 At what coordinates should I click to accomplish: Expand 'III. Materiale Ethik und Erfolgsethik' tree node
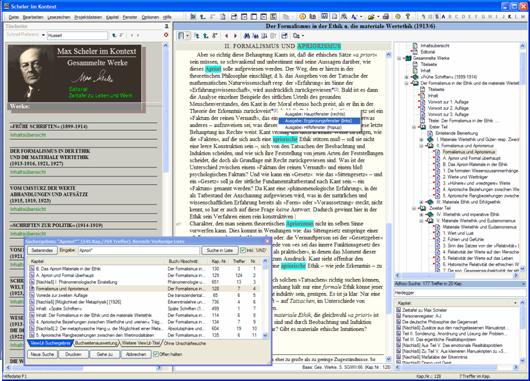coord(421,202)
